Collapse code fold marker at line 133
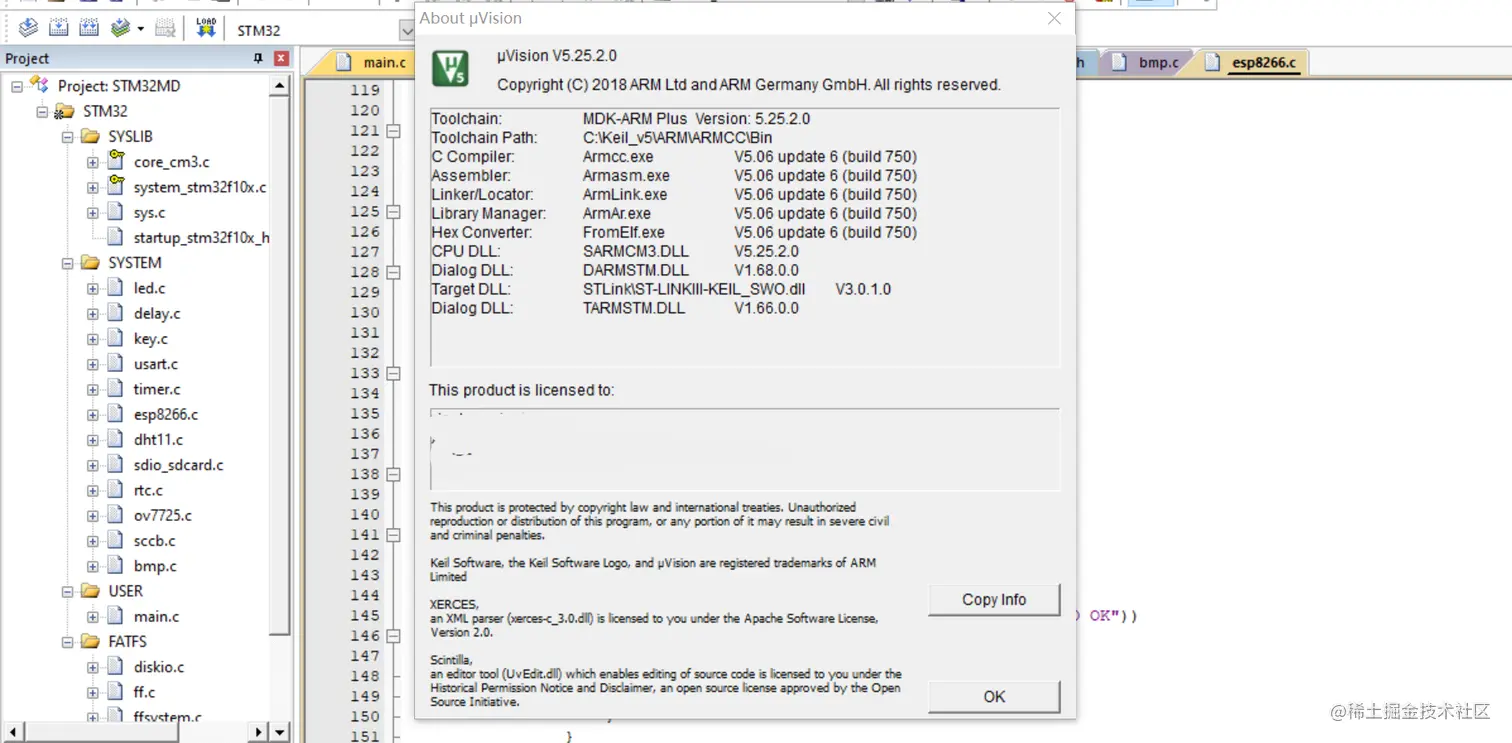The width and height of the screenshot is (1512, 743). (x=393, y=373)
